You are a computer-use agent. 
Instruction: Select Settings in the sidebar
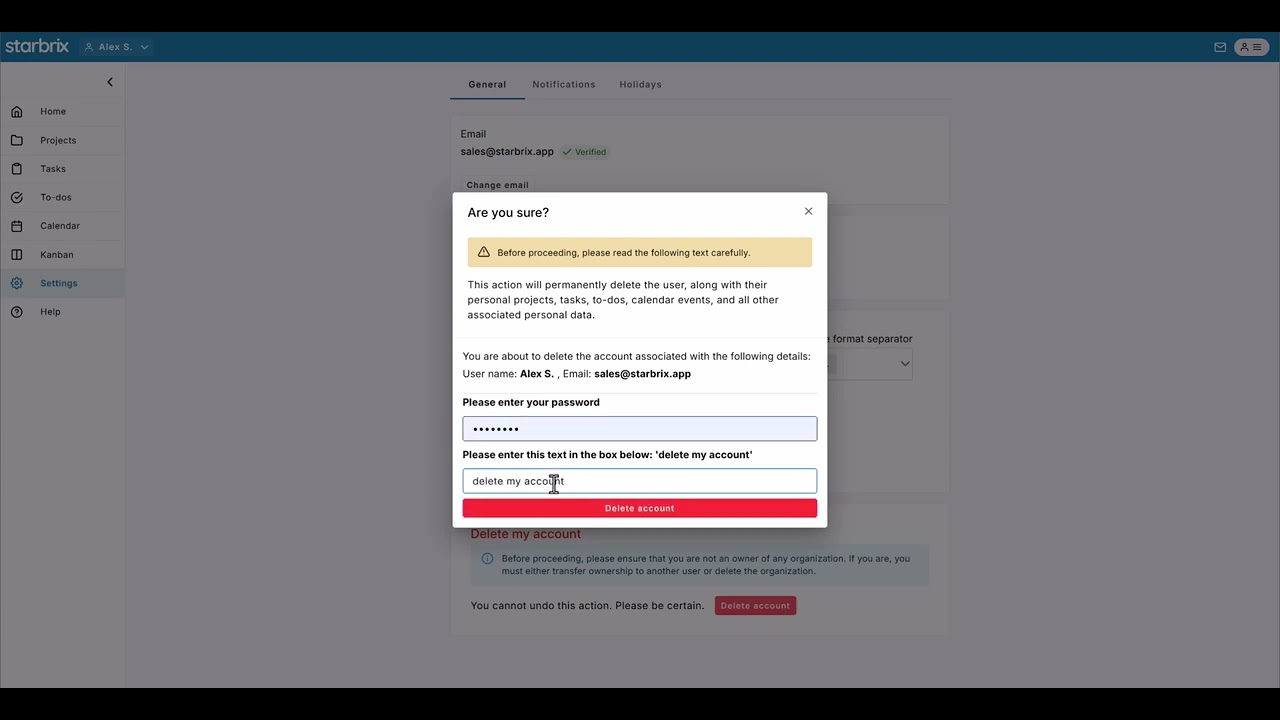pos(59,283)
